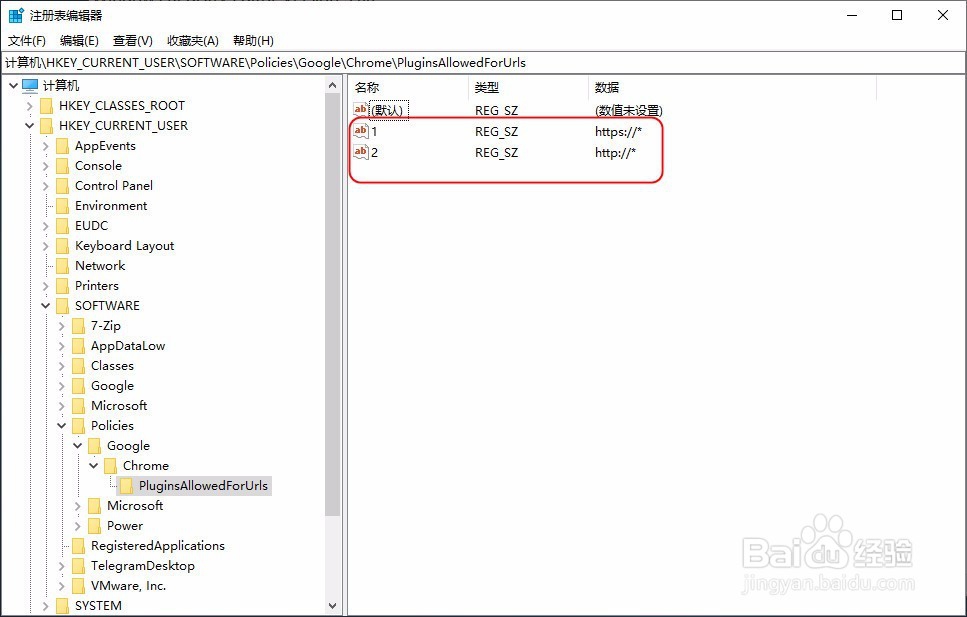The image size is (967, 617).
Task: Open the 帮助(H) menu
Action: (253, 41)
